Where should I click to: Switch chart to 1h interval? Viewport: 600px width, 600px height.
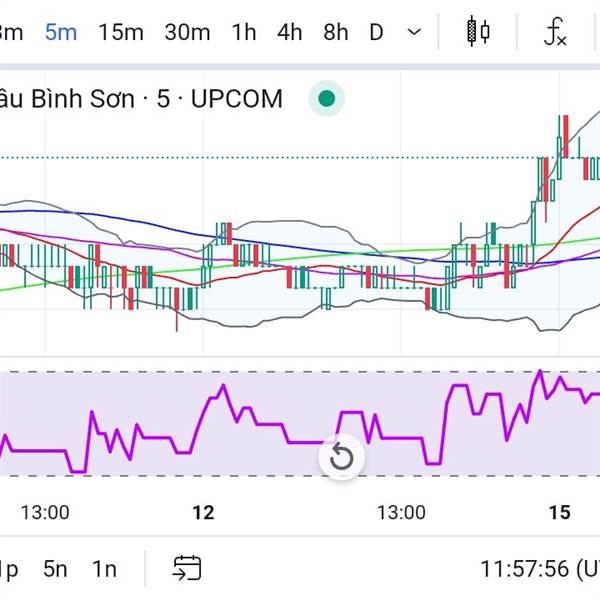pyautogui.click(x=244, y=32)
